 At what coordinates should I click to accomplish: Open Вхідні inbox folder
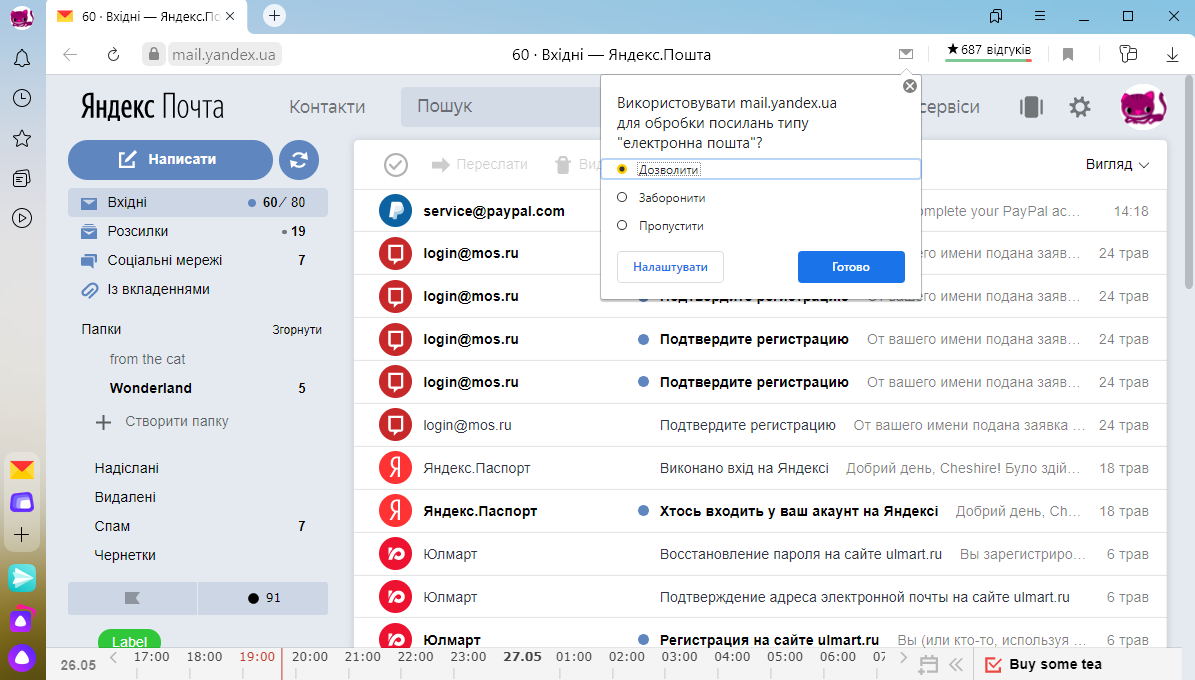coord(198,203)
